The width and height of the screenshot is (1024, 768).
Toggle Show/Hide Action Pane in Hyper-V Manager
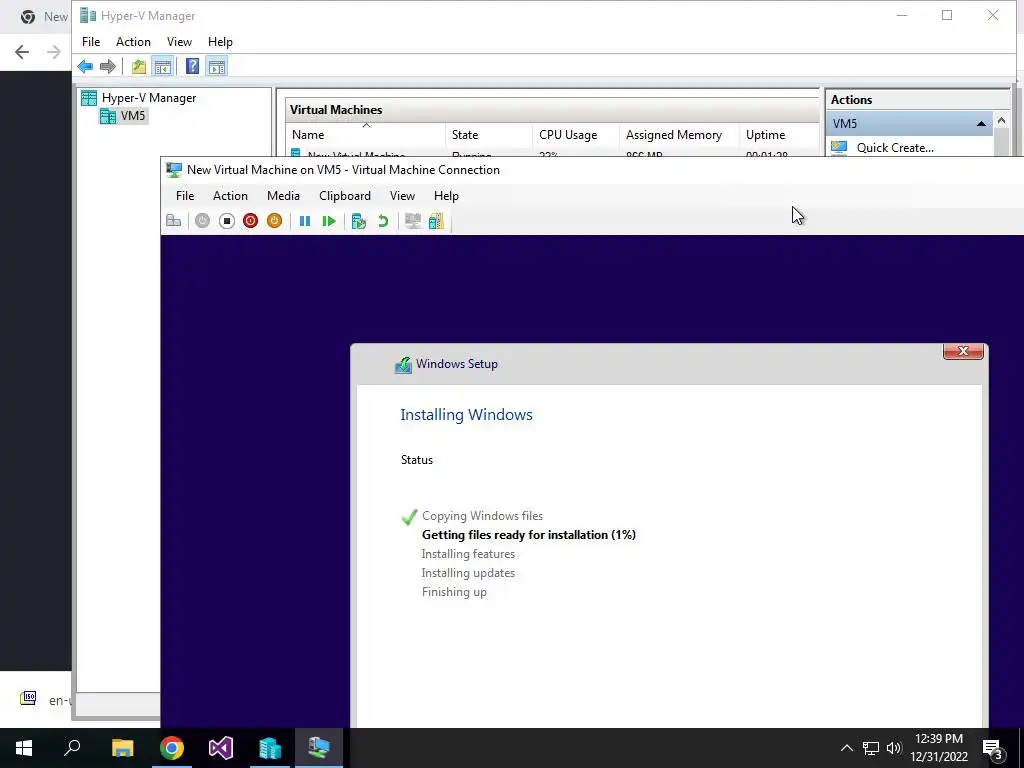coord(217,66)
